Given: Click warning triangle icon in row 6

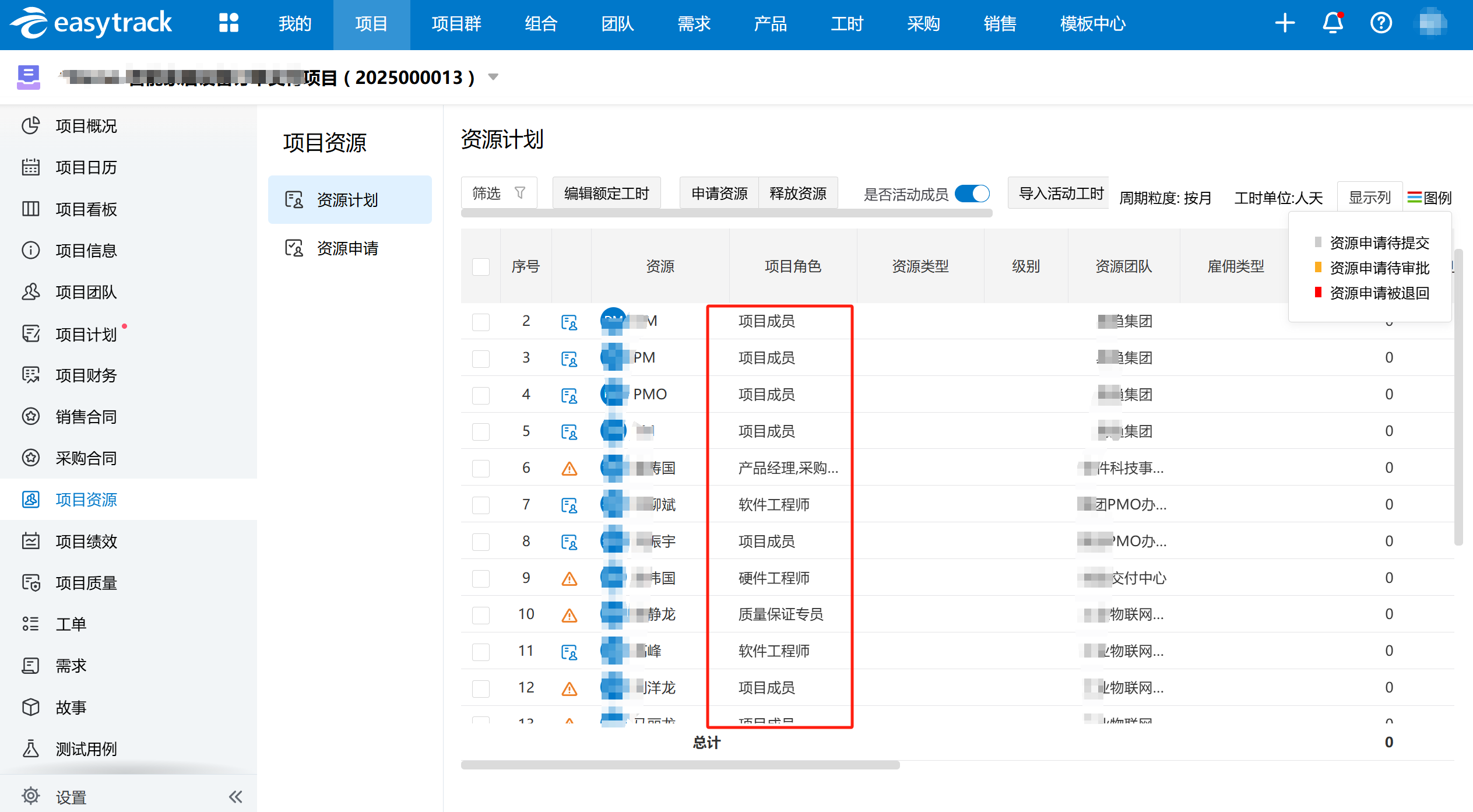Looking at the screenshot, I should pos(569,469).
